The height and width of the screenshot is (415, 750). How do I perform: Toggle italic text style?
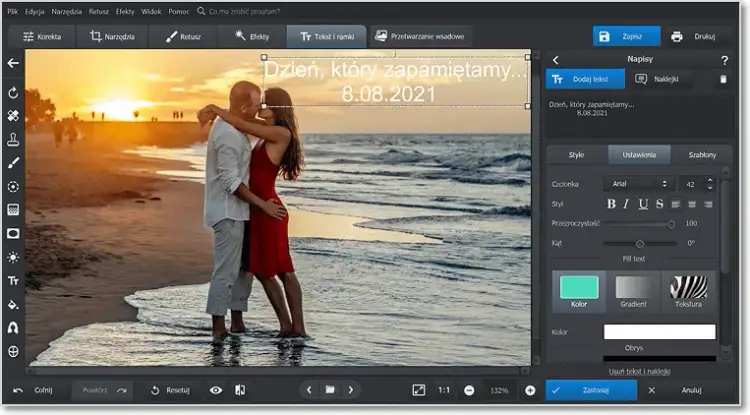point(627,204)
